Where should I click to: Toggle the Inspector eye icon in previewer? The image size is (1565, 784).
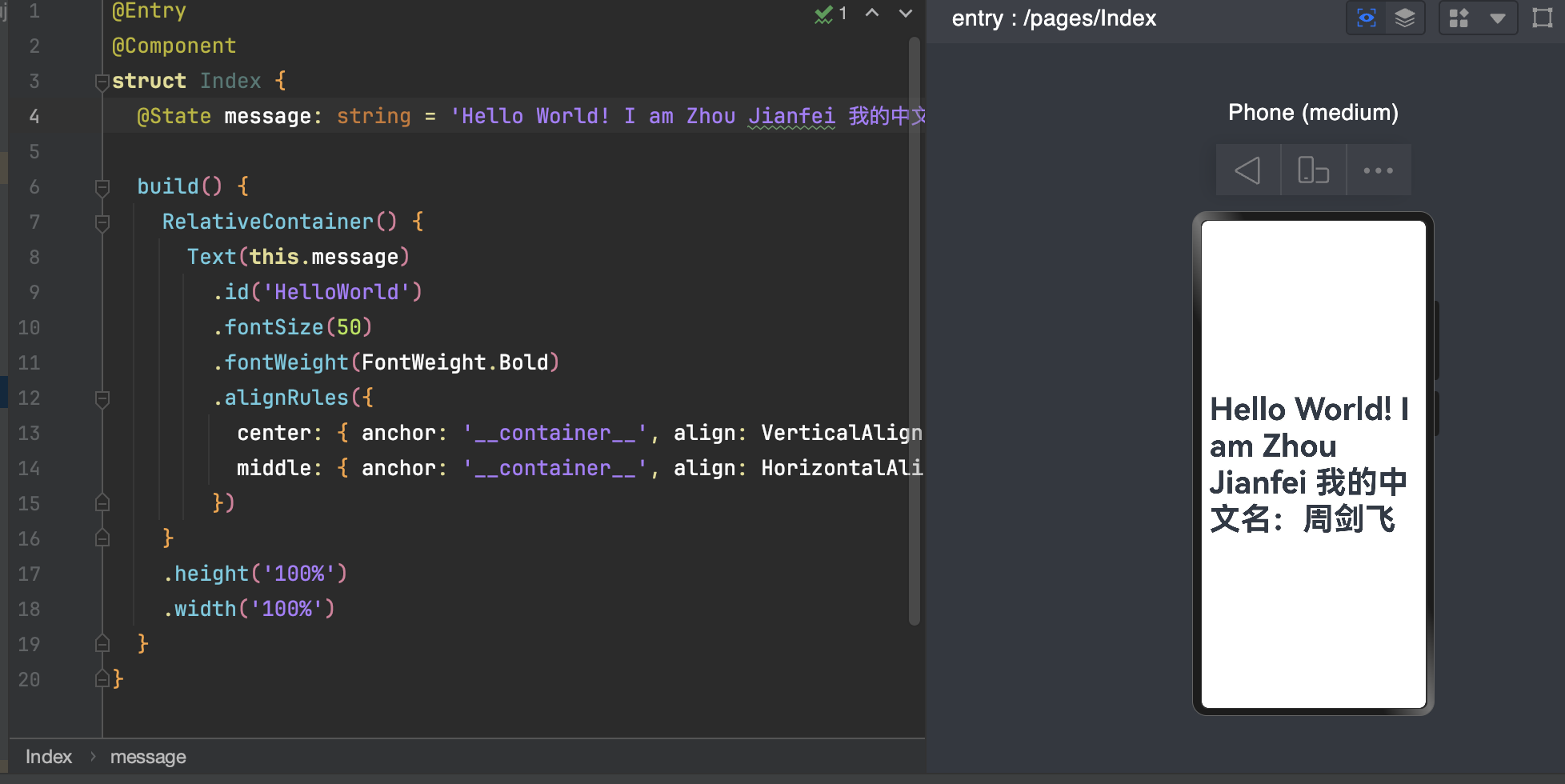click(1367, 18)
